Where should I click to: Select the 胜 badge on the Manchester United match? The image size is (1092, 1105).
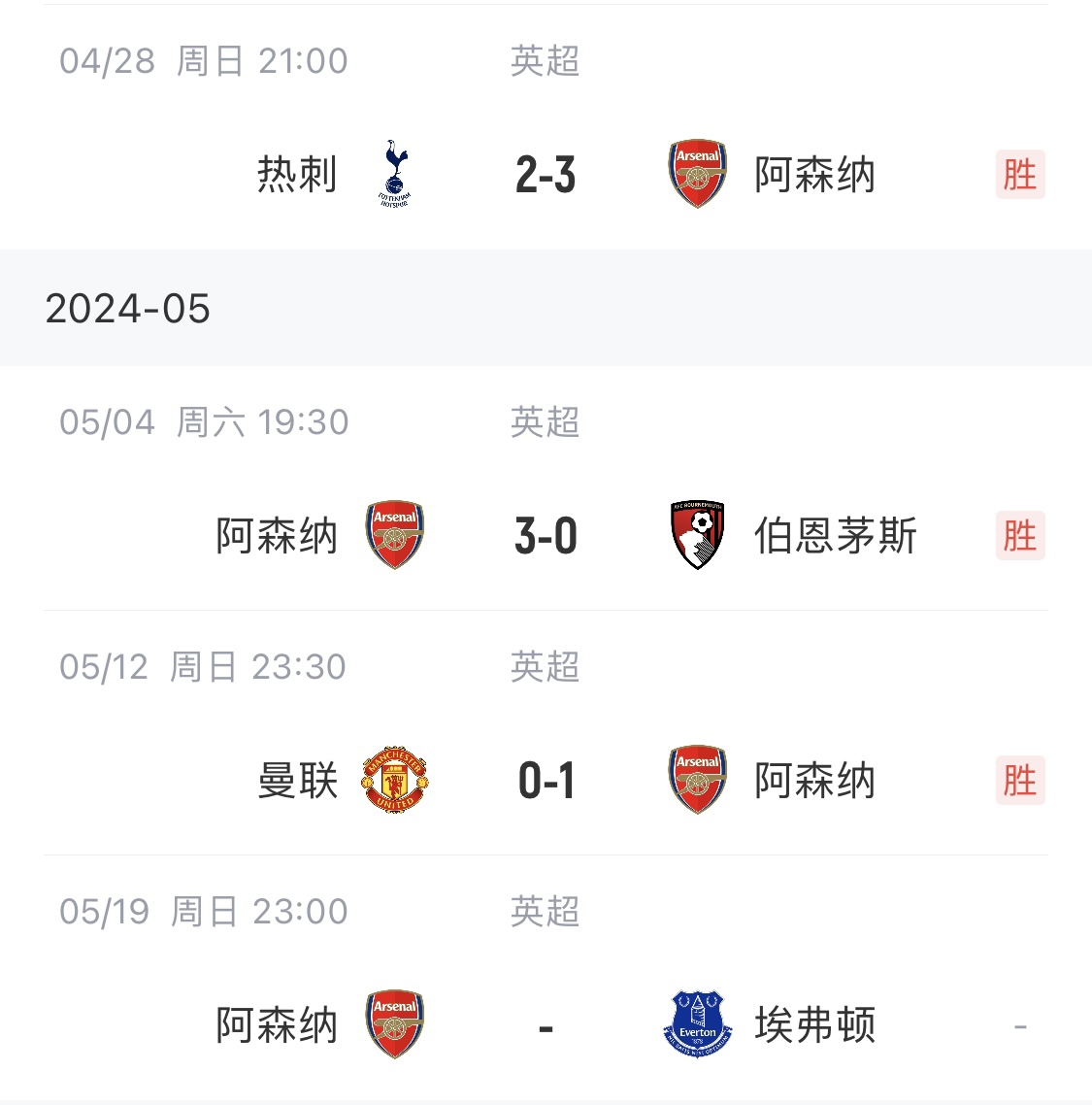pos(1019,781)
